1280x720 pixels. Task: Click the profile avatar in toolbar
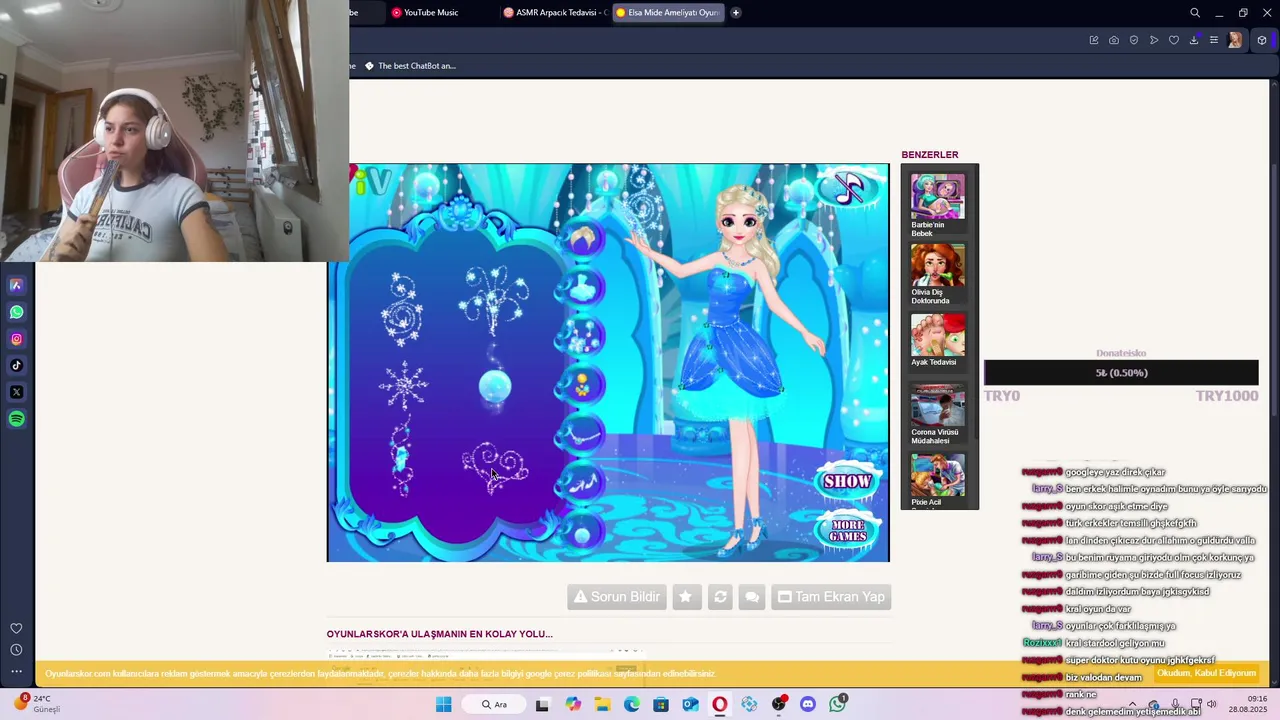pos(1235,40)
